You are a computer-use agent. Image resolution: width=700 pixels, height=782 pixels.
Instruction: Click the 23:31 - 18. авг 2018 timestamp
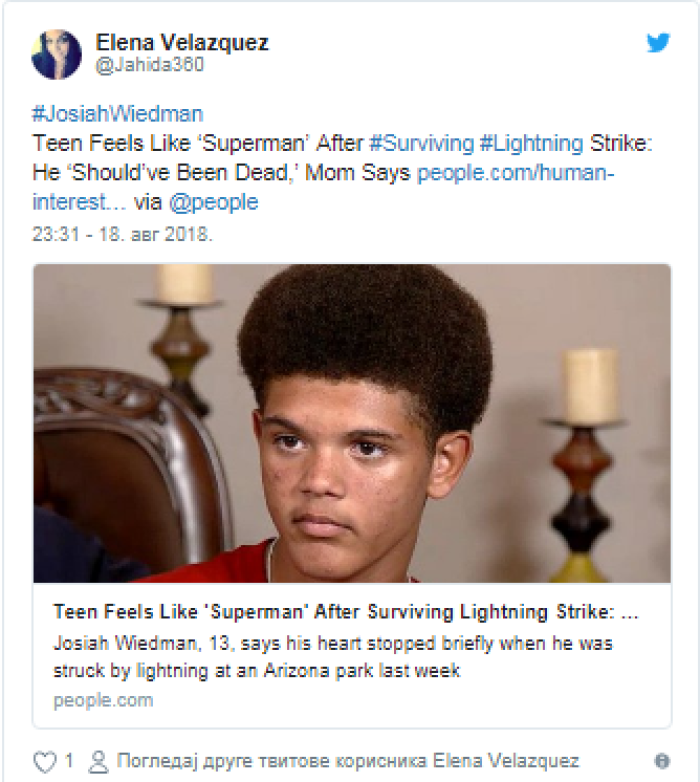click(123, 234)
